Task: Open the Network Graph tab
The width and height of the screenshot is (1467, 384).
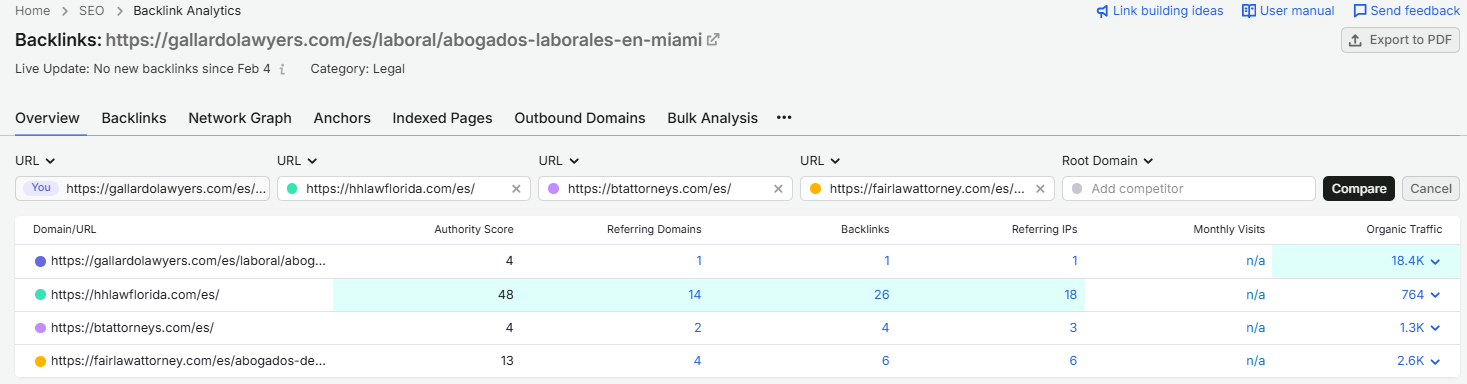Action: pyautogui.click(x=240, y=118)
